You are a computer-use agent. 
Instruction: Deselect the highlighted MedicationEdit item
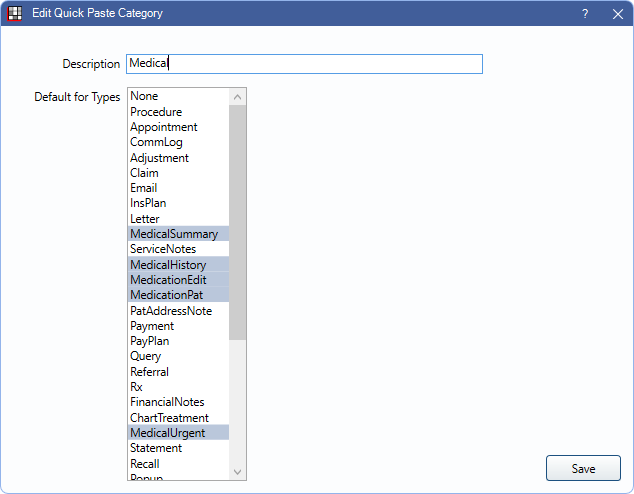tap(178, 280)
